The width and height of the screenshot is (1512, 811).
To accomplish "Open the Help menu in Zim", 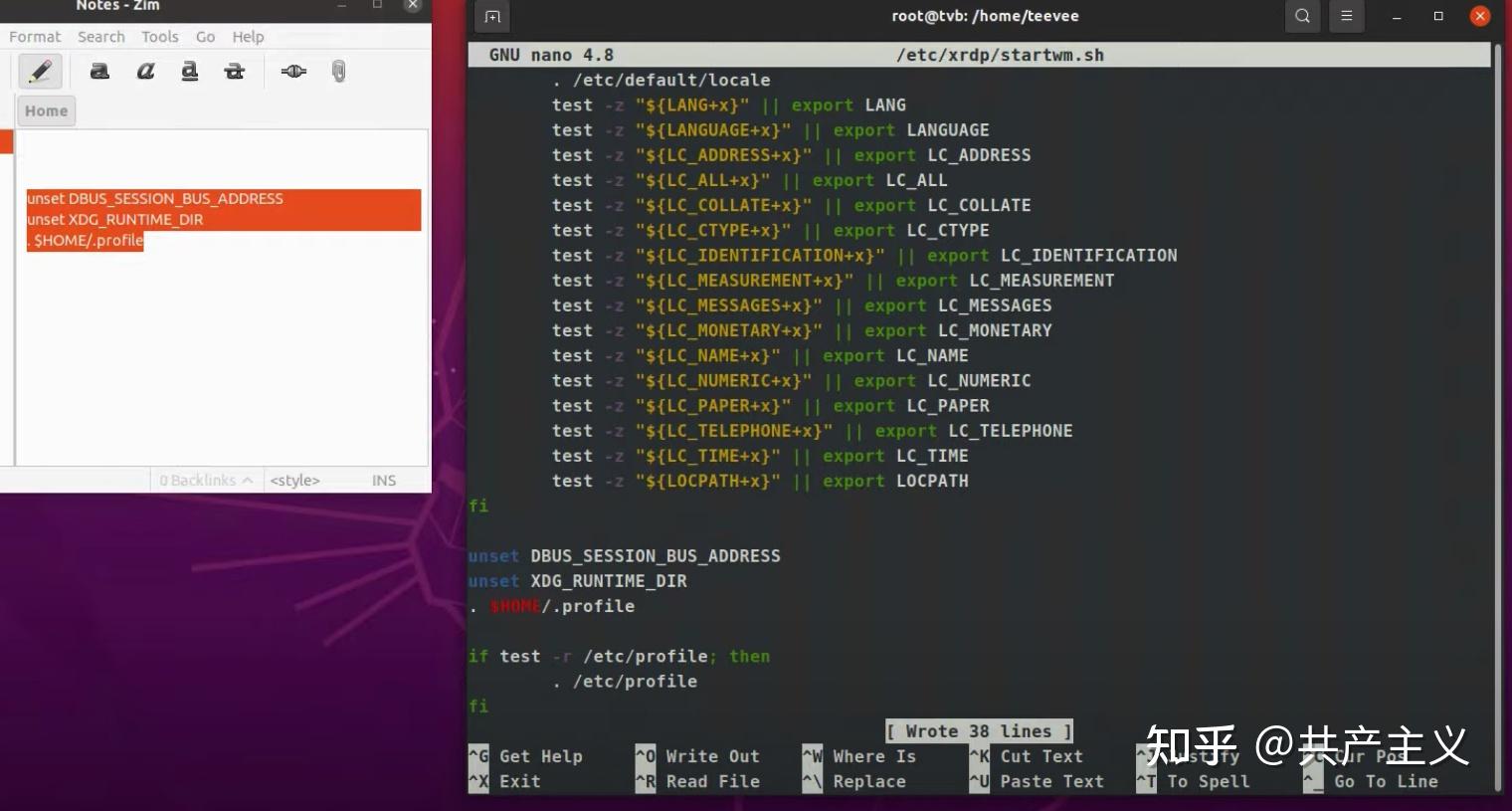I will 249,37.
